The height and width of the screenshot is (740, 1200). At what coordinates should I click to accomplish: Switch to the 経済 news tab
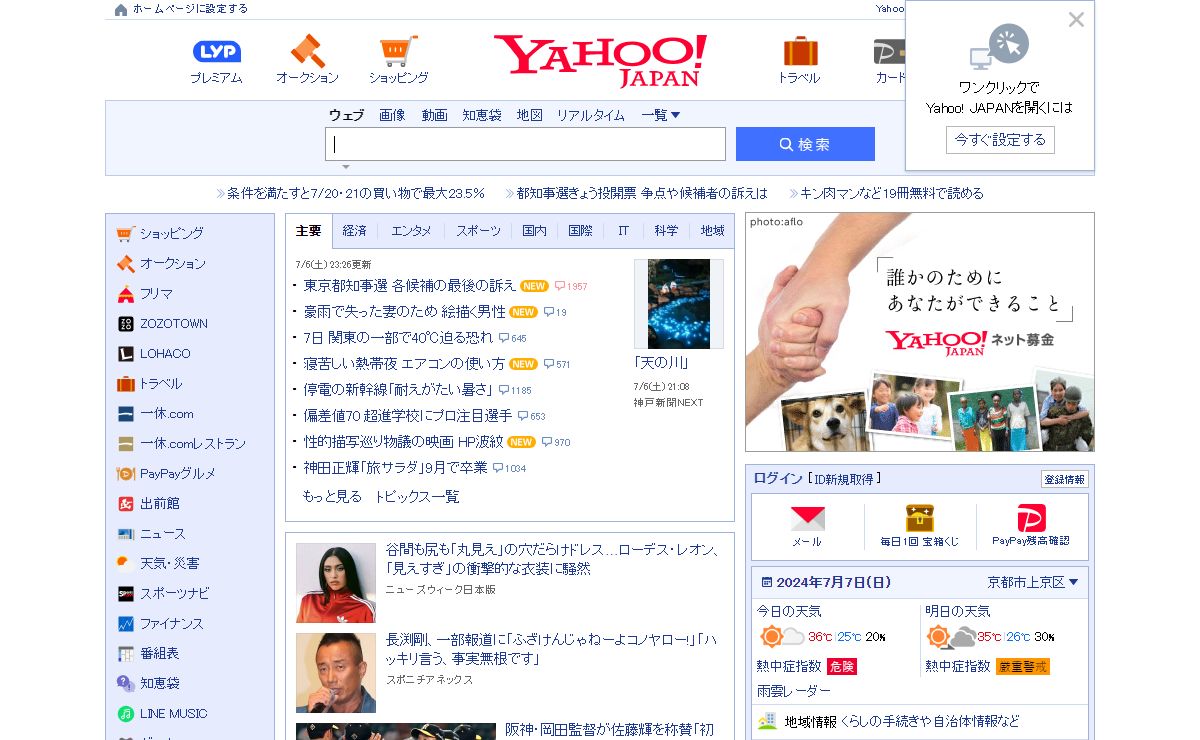point(354,231)
